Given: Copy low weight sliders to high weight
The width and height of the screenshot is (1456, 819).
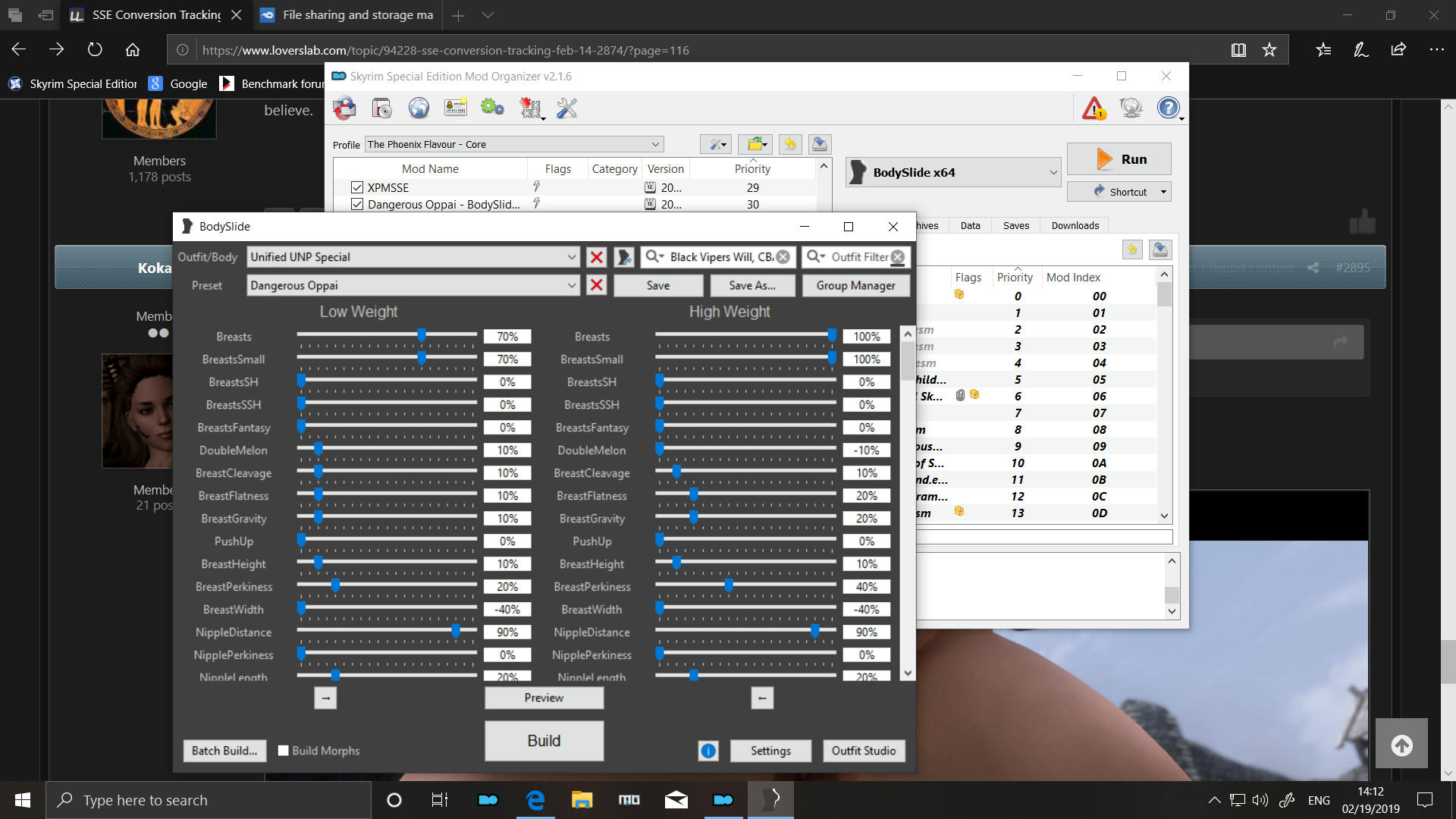Looking at the screenshot, I should click(325, 698).
